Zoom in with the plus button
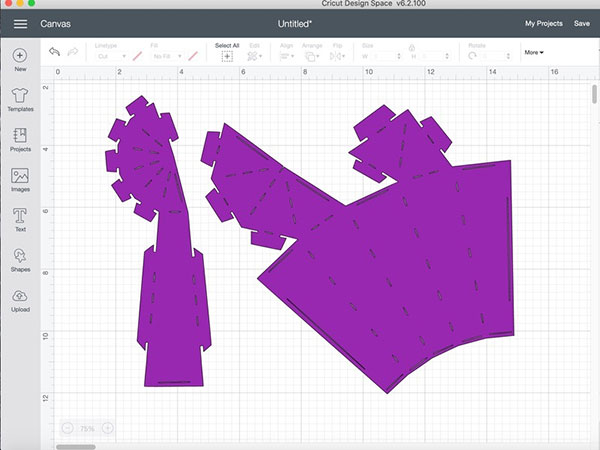The height and width of the screenshot is (450, 600). pos(107,428)
